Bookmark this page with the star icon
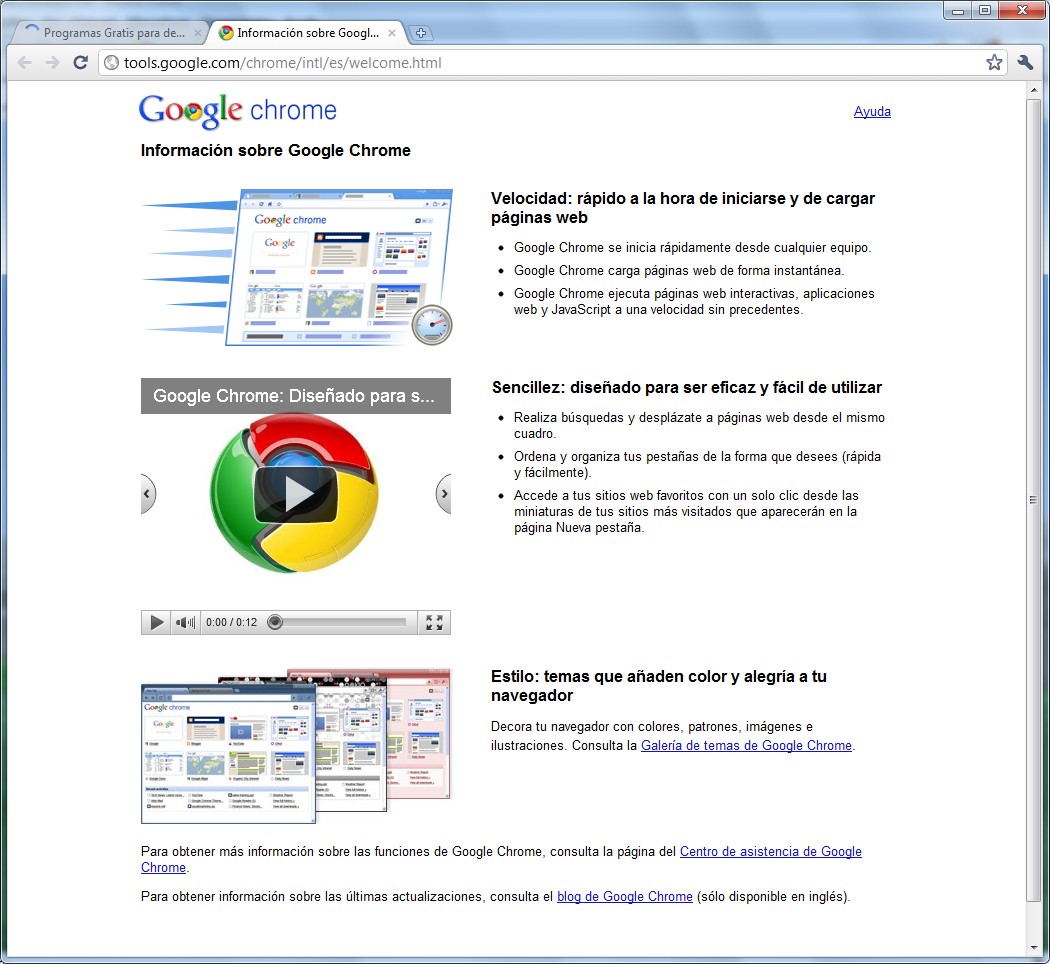Image resolution: width=1050 pixels, height=964 pixels. coord(994,63)
